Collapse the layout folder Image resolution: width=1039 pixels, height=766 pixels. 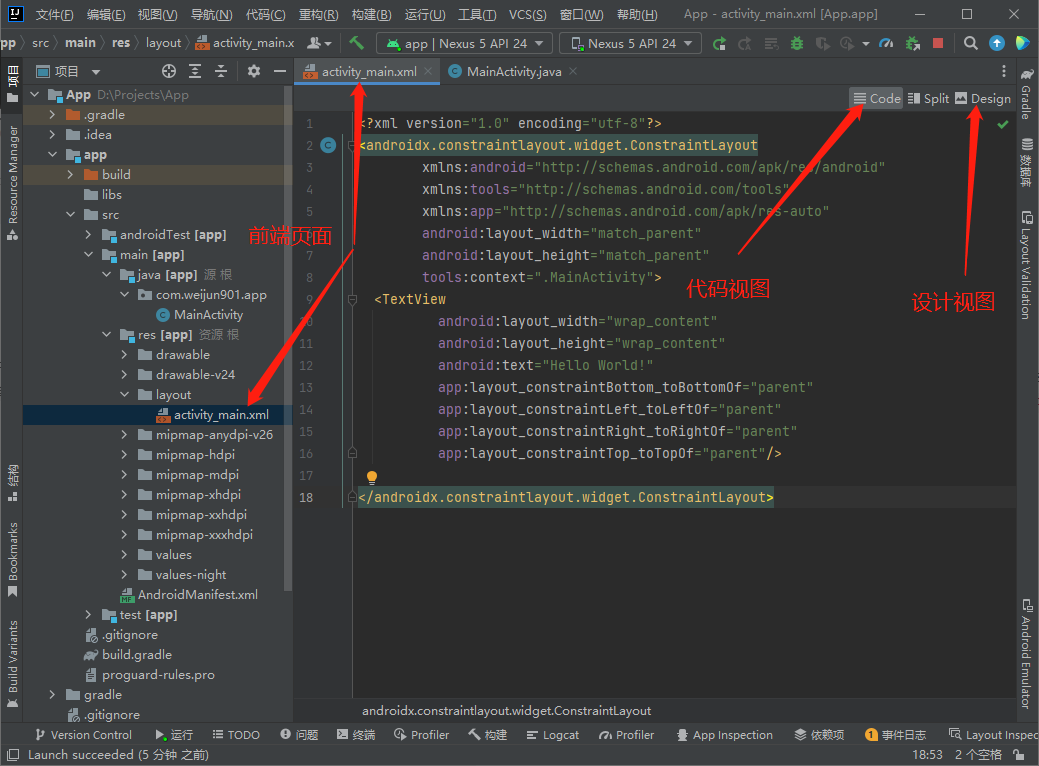pos(125,394)
